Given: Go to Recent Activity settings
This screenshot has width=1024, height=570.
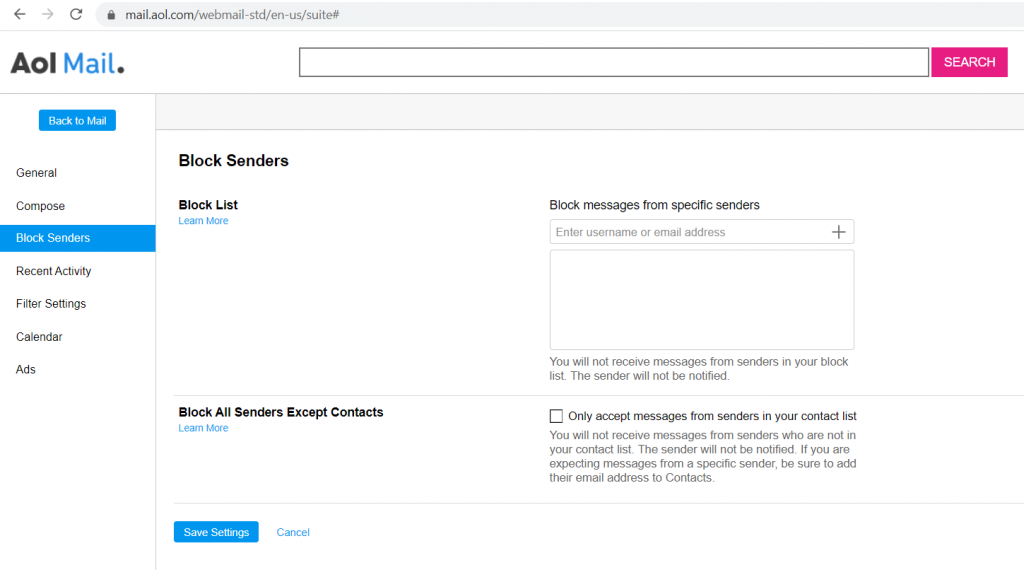Looking at the screenshot, I should pos(54,271).
